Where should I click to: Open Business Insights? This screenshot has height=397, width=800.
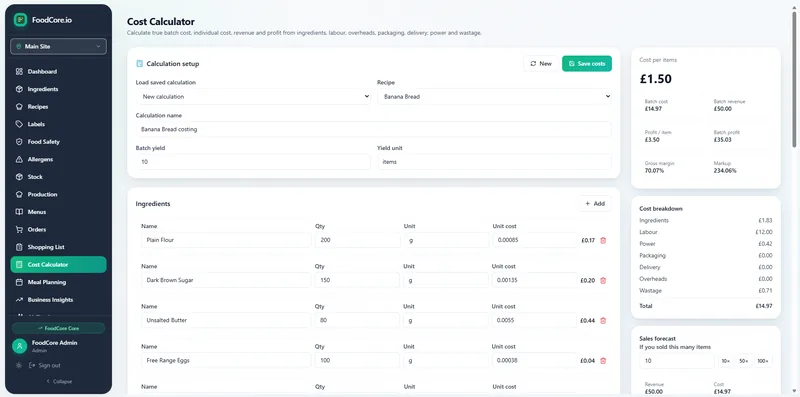(x=58, y=300)
